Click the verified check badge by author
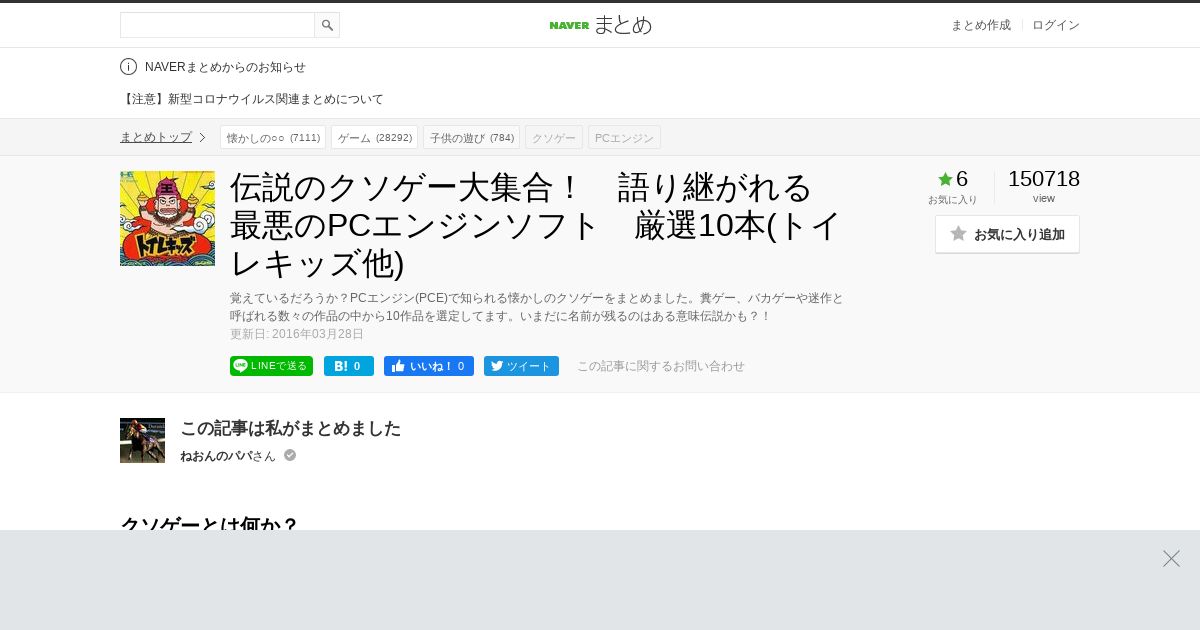 click(290, 455)
